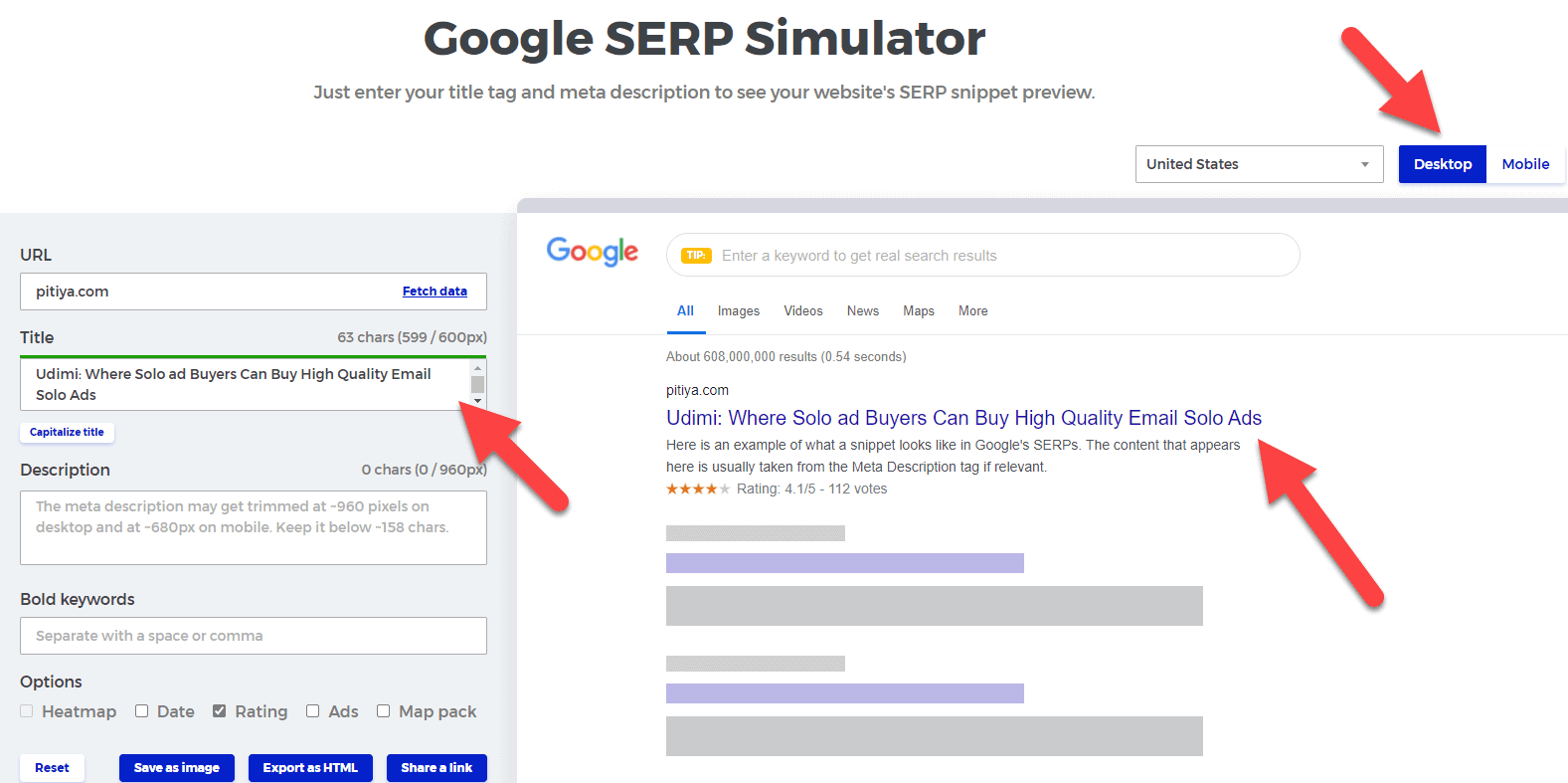Image resolution: width=1568 pixels, height=783 pixels.
Task: Click the Bold keywords input field
Action: tap(254, 636)
